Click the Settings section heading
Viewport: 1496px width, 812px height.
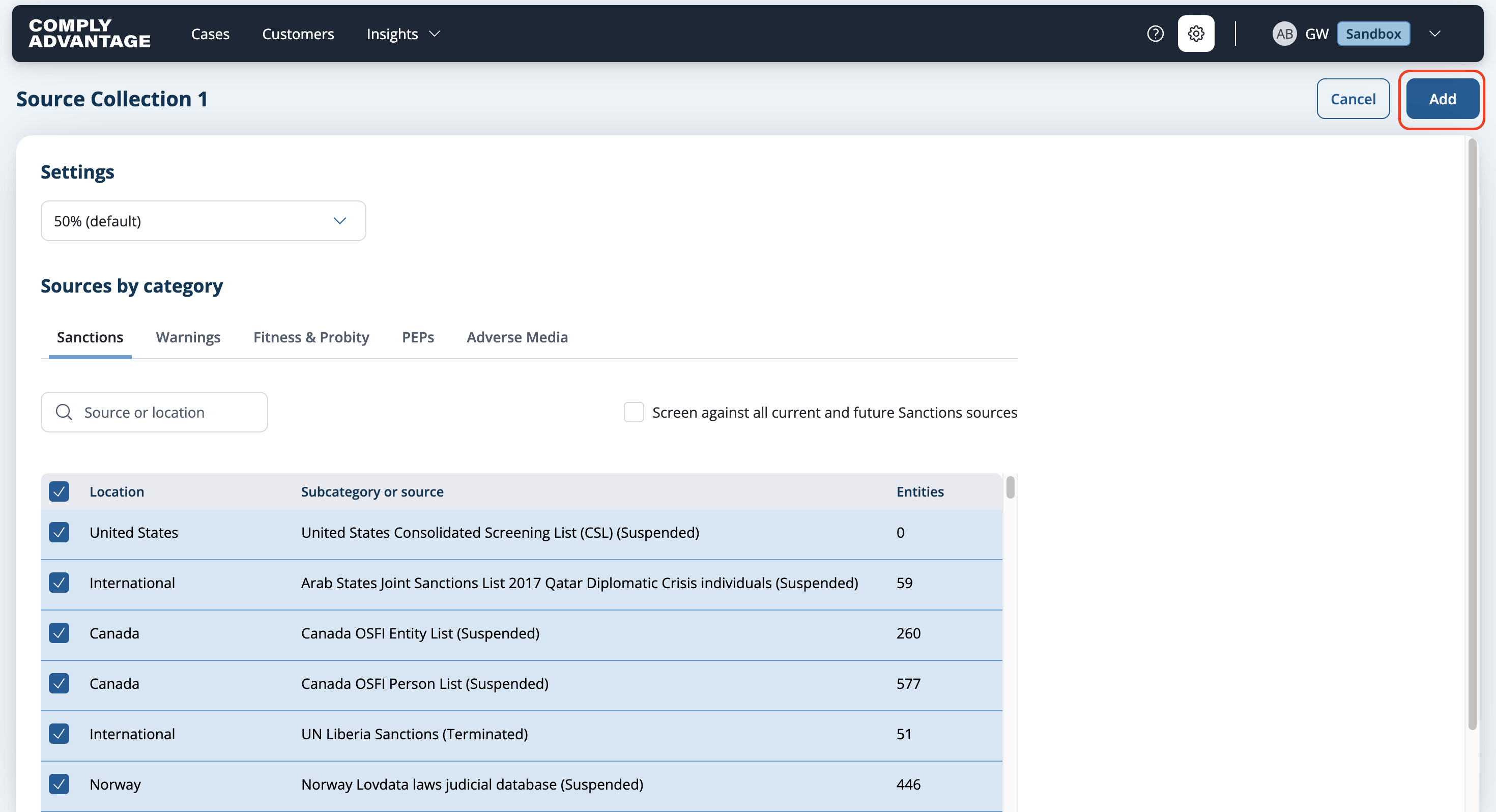(77, 172)
